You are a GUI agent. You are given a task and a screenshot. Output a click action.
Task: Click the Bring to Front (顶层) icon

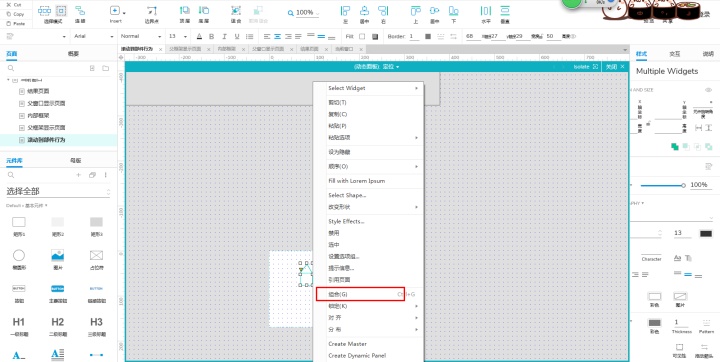click(x=185, y=10)
